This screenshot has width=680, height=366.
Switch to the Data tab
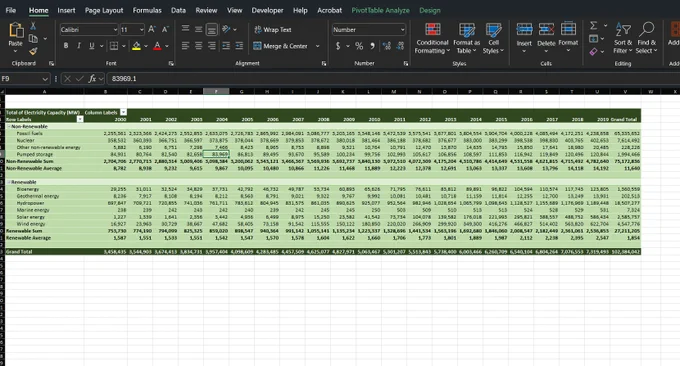point(178,10)
